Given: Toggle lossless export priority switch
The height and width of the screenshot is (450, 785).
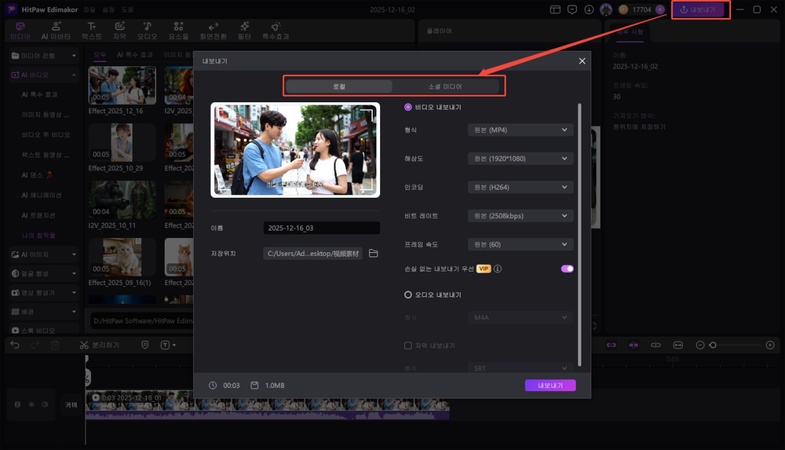Looking at the screenshot, I should pyautogui.click(x=567, y=268).
